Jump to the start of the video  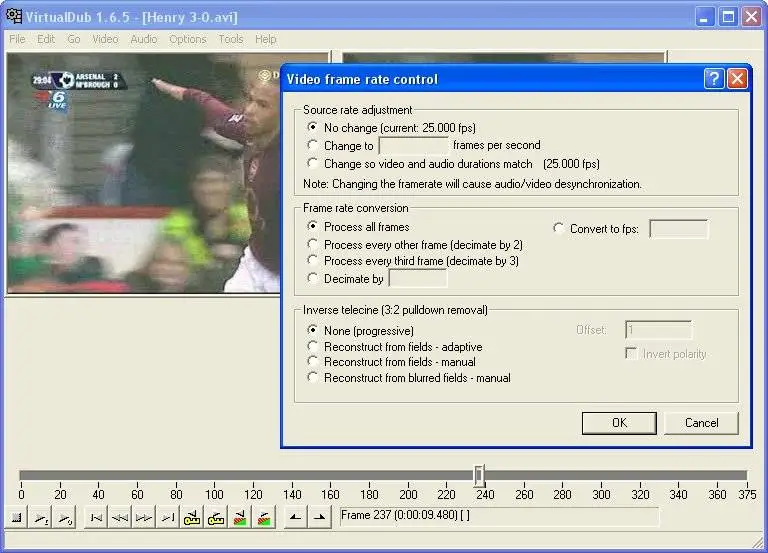(96, 517)
